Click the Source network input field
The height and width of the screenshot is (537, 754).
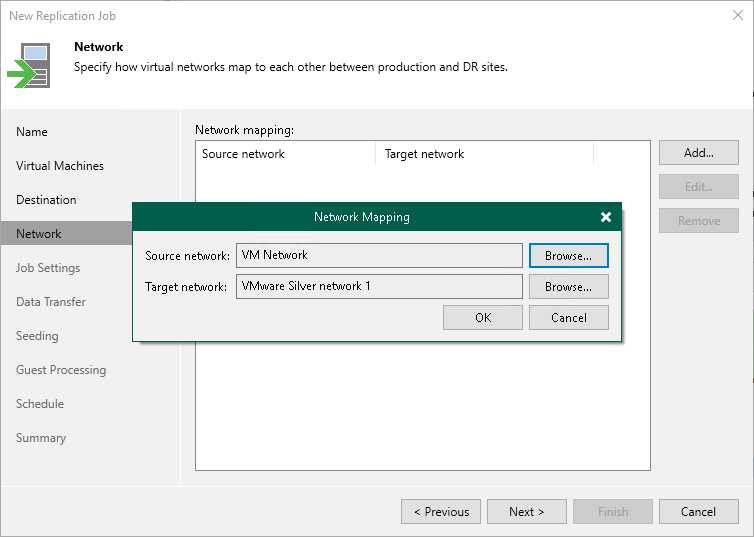[x=379, y=256]
